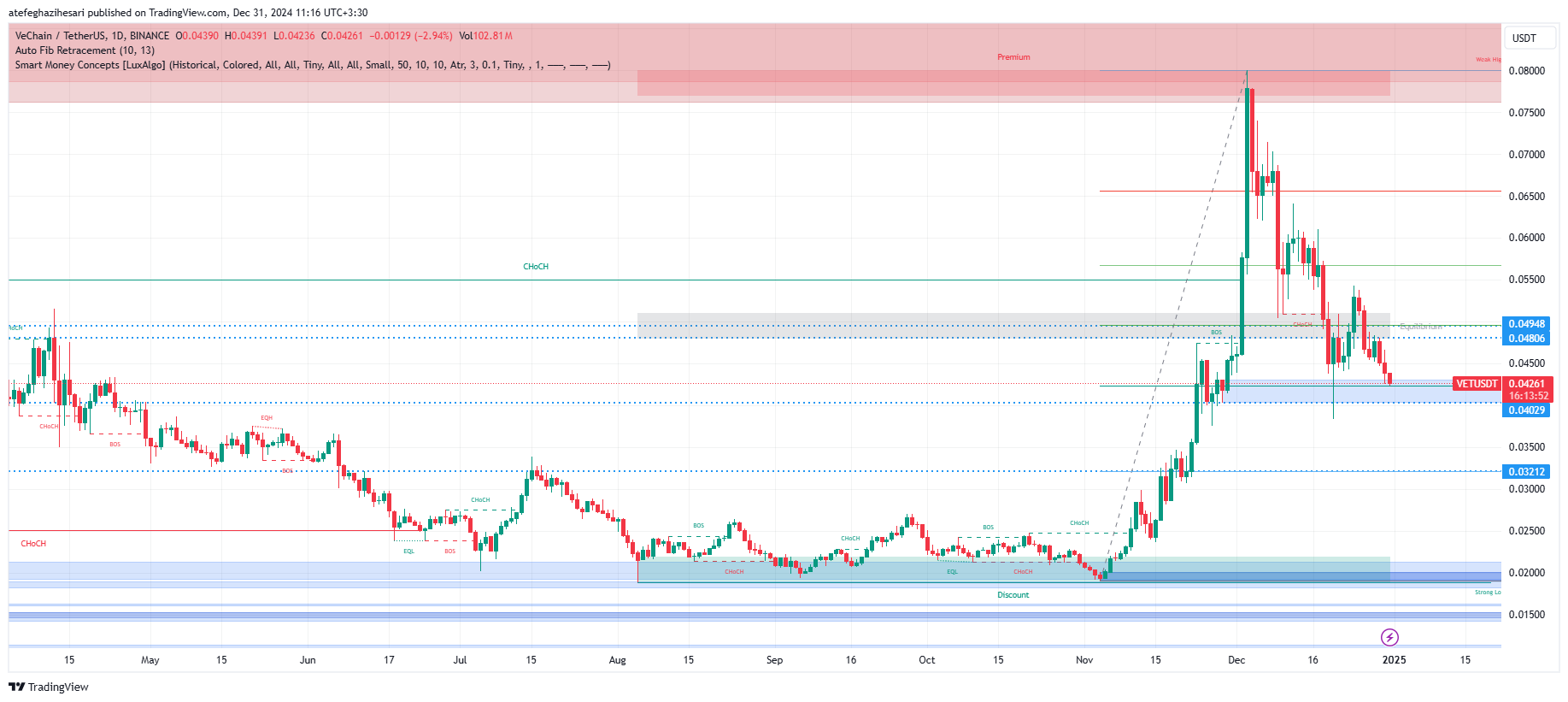Click the Premium zone label
The height and width of the screenshot is (702, 1568).
click(x=1013, y=57)
